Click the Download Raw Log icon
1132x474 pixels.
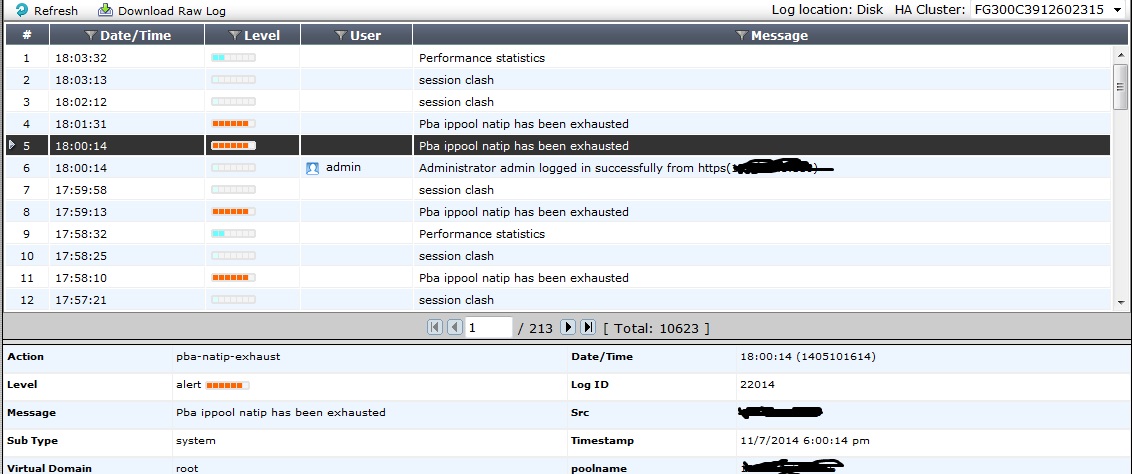[105, 10]
